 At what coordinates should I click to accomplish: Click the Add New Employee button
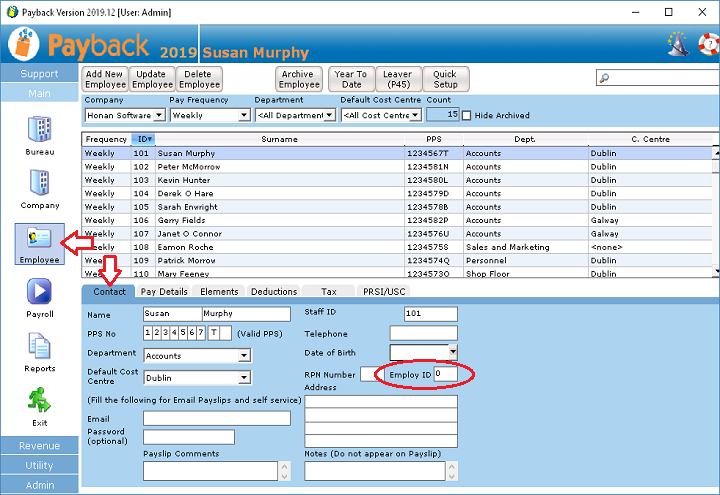click(105, 79)
